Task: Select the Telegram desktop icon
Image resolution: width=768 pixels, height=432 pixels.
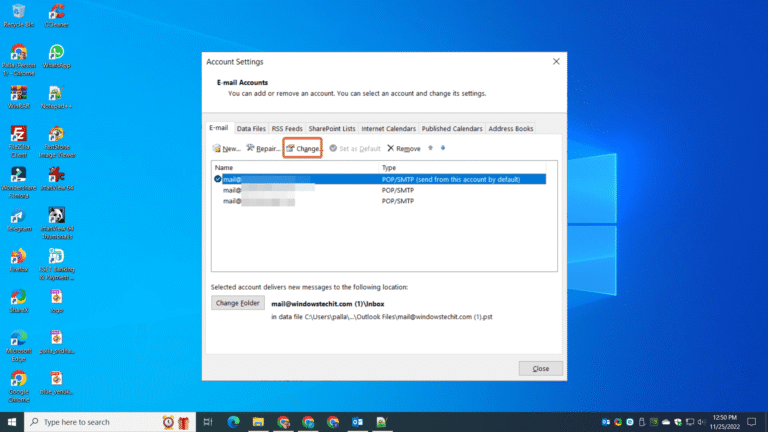Action: pos(19,219)
